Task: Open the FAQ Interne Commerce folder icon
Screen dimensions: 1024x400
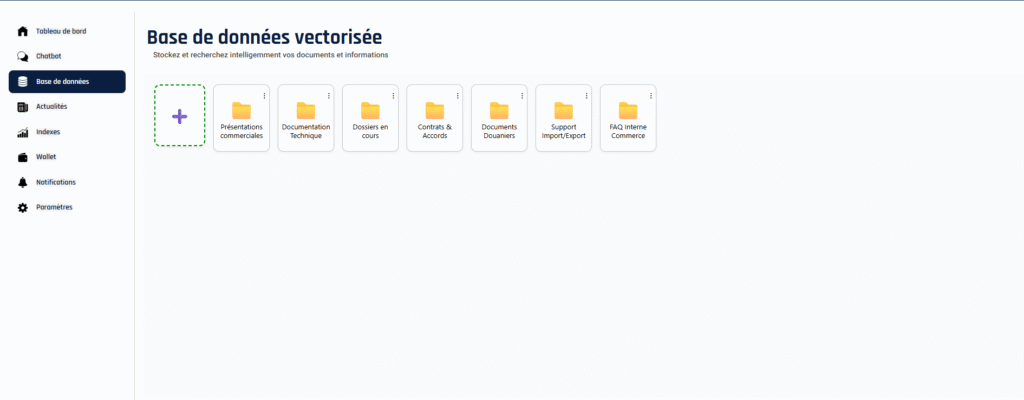Action: 628,110
